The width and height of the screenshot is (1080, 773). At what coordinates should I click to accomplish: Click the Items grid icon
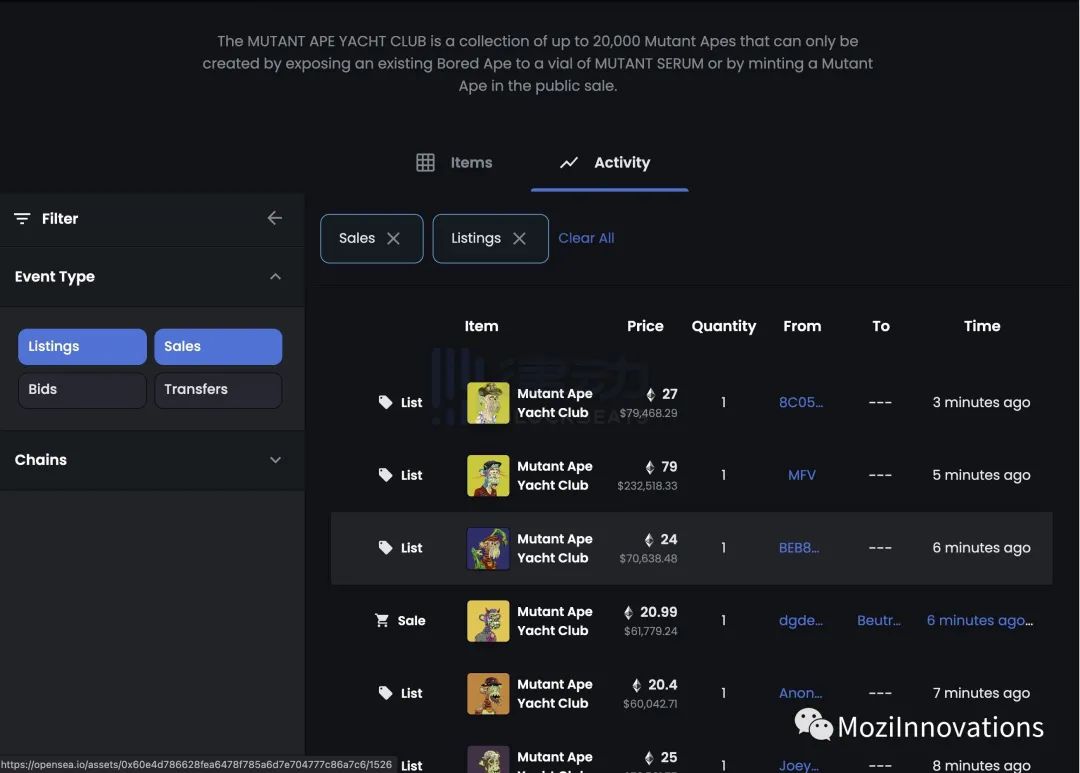(x=425, y=163)
